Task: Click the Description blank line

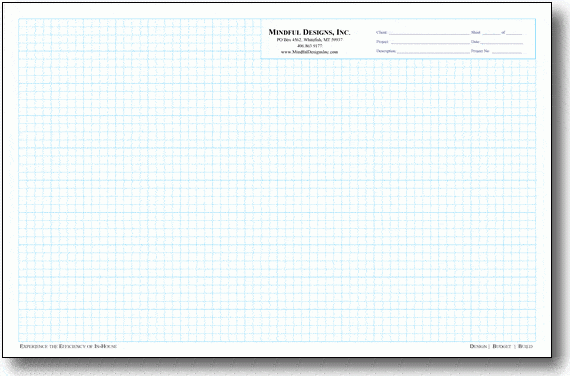Action: (x=433, y=53)
